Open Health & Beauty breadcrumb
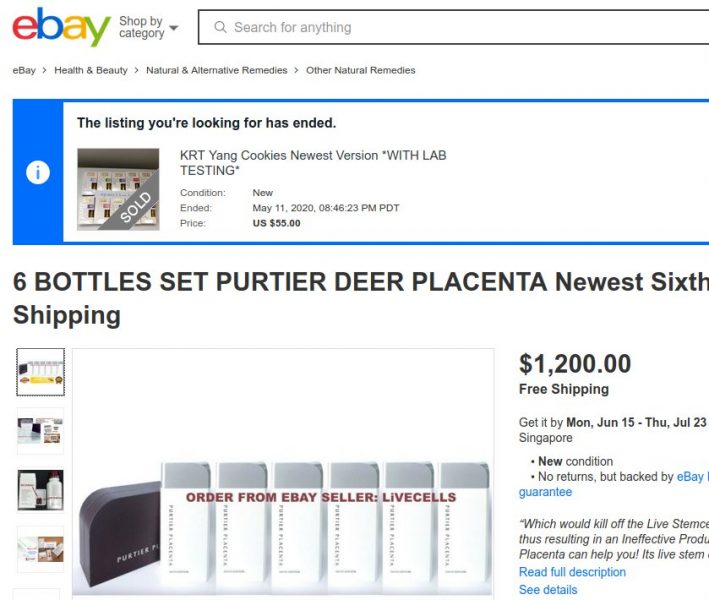The image size is (709, 600). coord(91,70)
